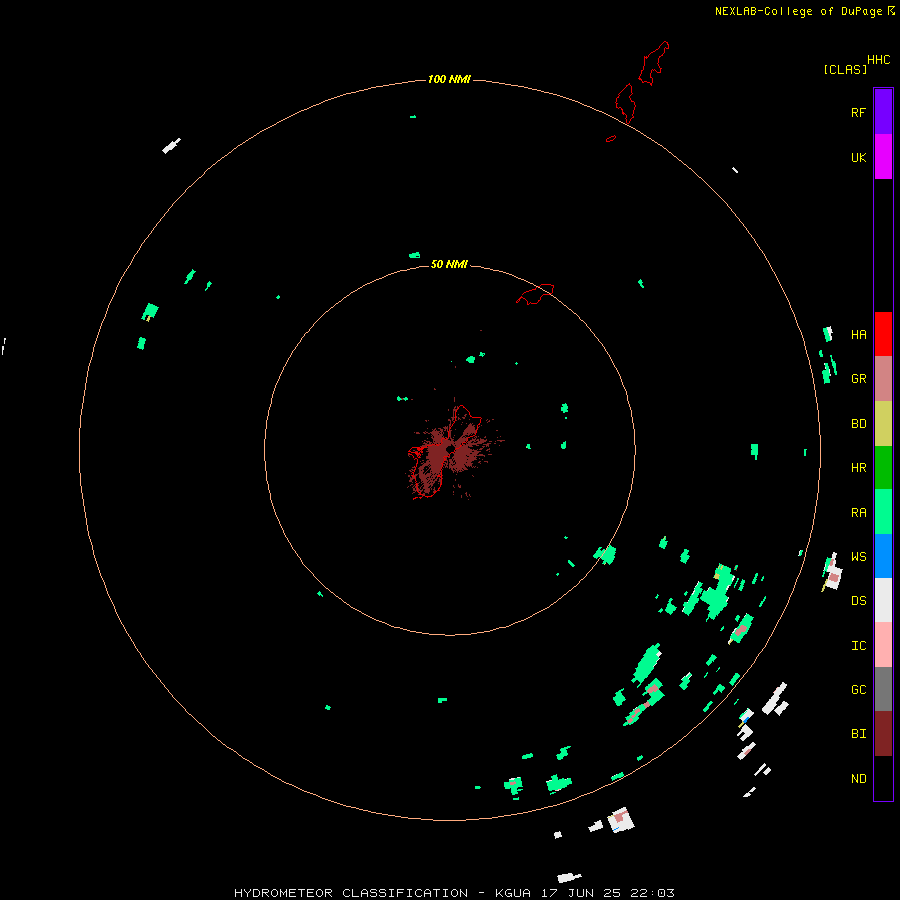Click the BI dark red legend swatch
900x900 pixels.
(x=883, y=734)
